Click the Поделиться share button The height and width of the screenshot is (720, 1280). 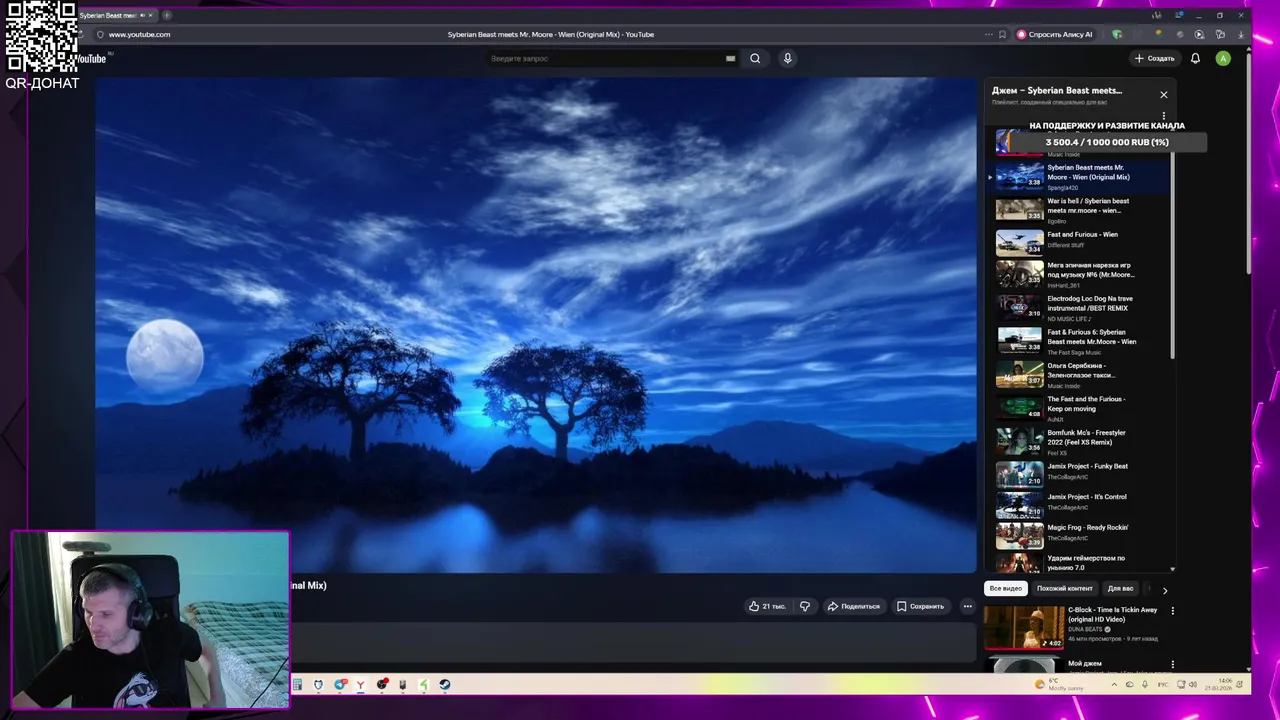click(853, 606)
